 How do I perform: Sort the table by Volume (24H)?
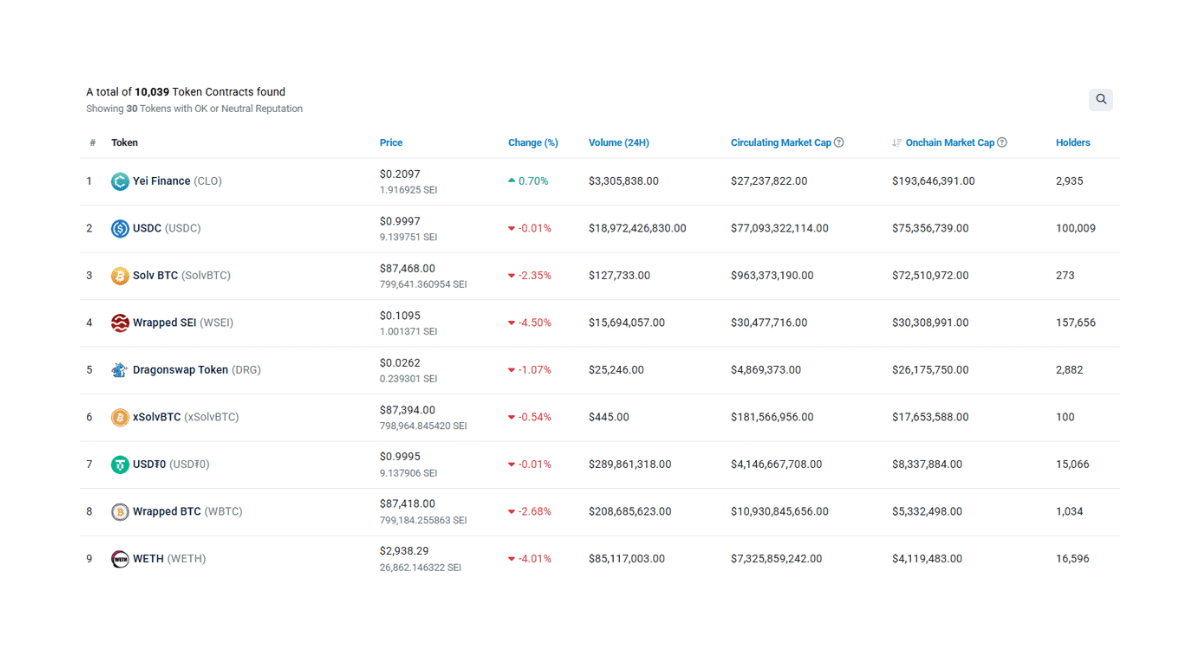click(x=619, y=142)
